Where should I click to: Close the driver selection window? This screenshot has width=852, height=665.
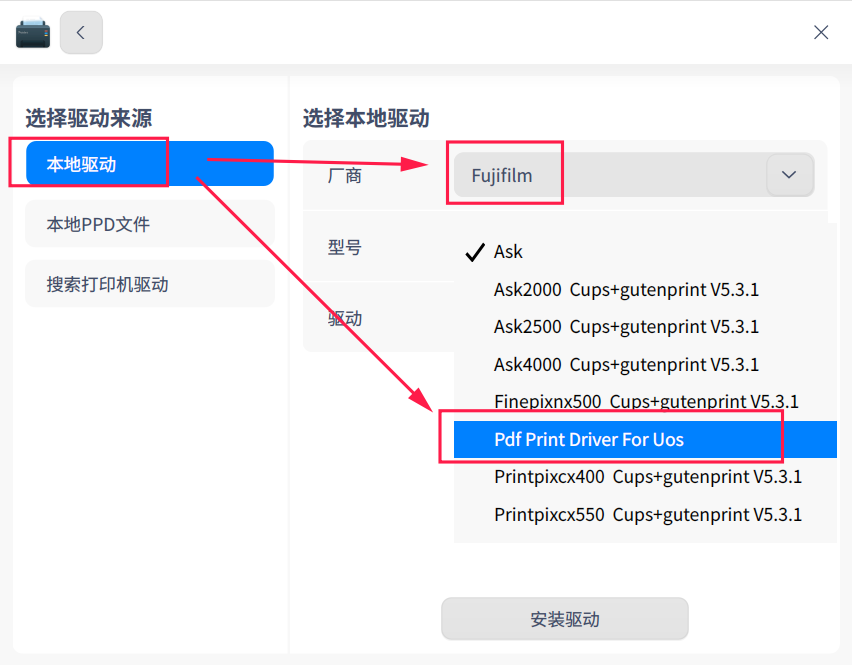click(821, 33)
